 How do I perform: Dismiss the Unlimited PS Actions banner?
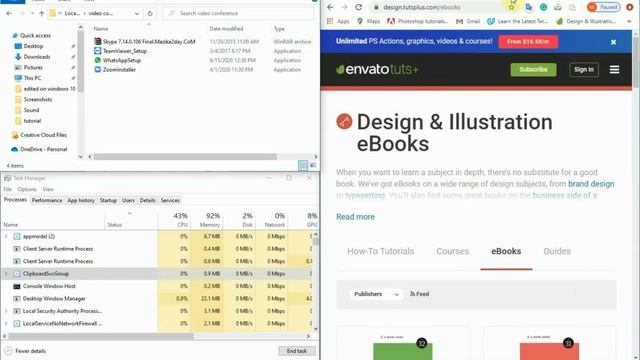pos(613,42)
